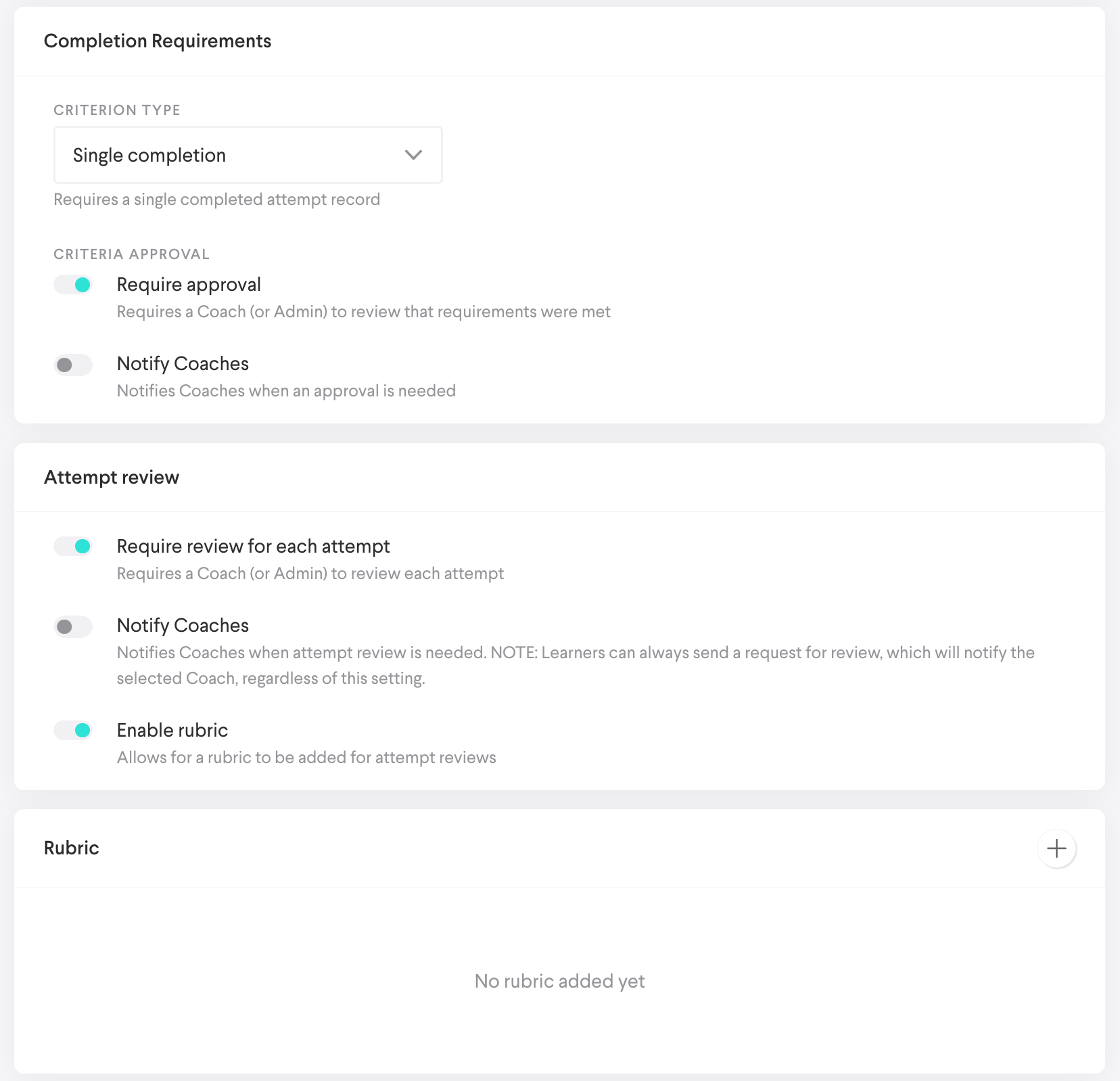Click the Enable rubric label text
This screenshot has width=1120, height=1081.
tap(172, 731)
